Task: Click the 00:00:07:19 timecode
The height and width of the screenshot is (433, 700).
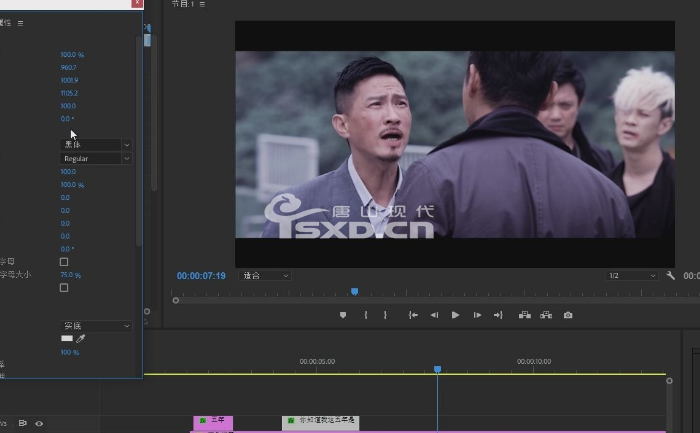Action: point(201,276)
